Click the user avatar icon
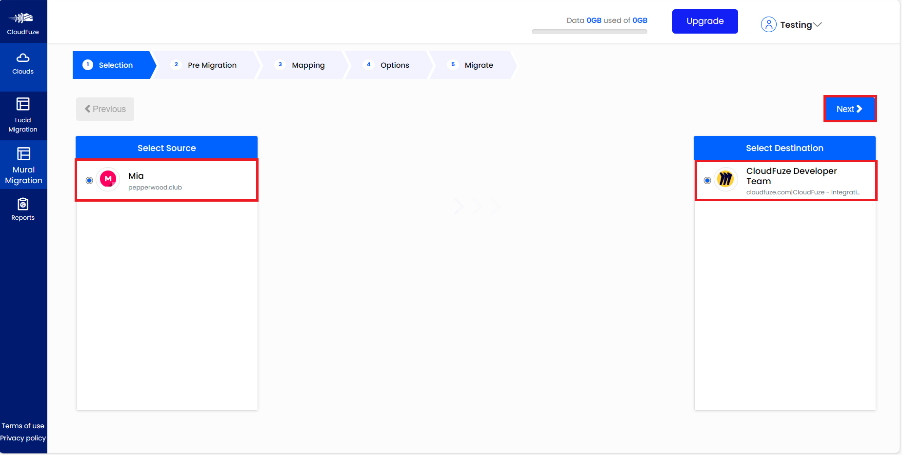The height and width of the screenshot is (455, 902). [x=769, y=24]
